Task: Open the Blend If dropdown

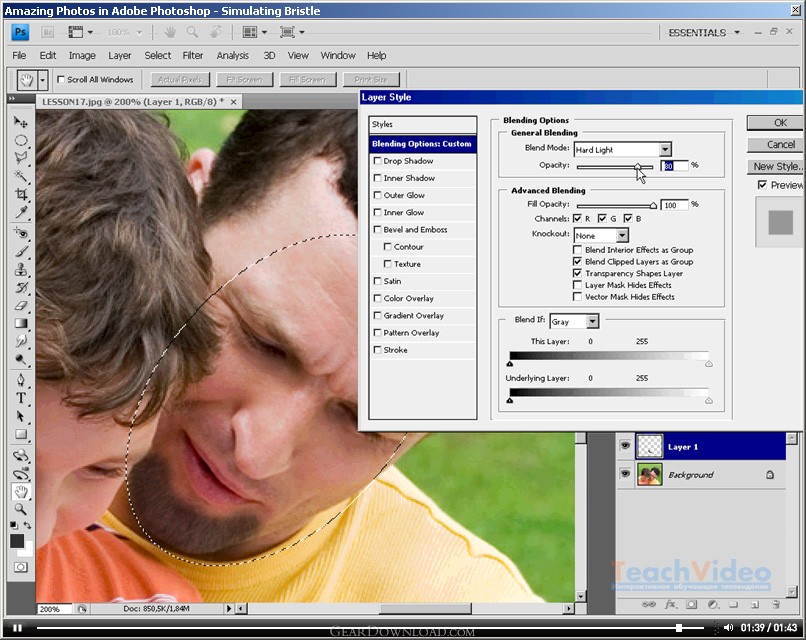Action: [x=593, y=322]
